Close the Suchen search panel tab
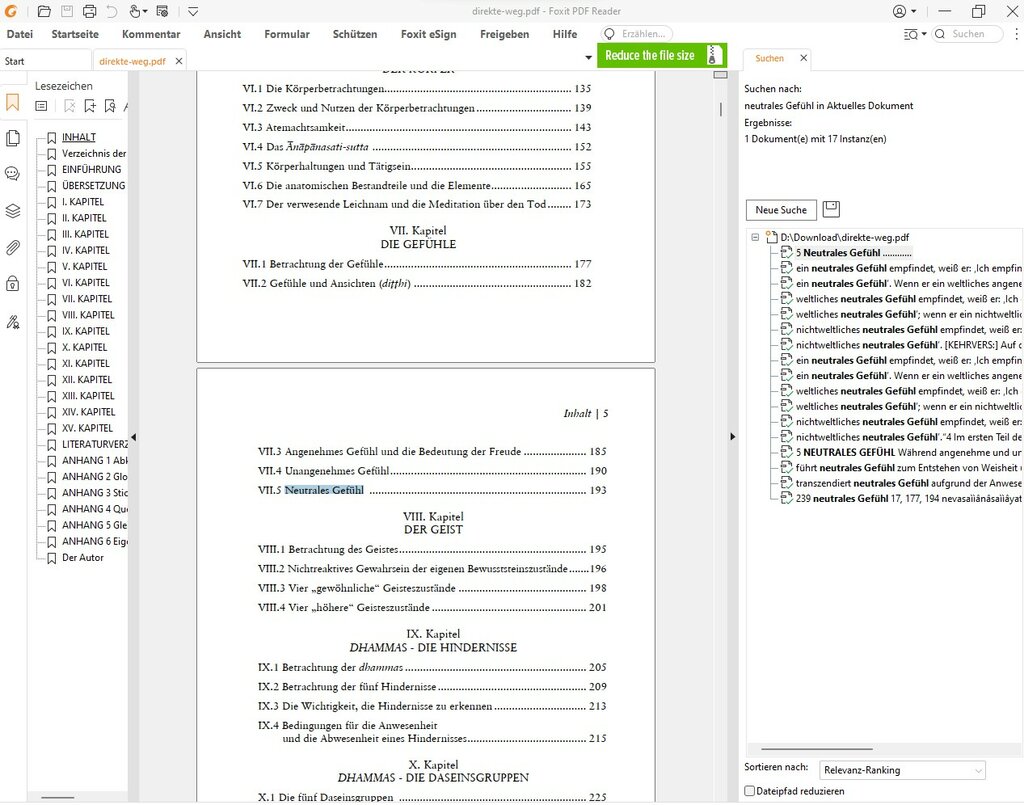Screen dimensions: 1024x805 tap(804, 58)
